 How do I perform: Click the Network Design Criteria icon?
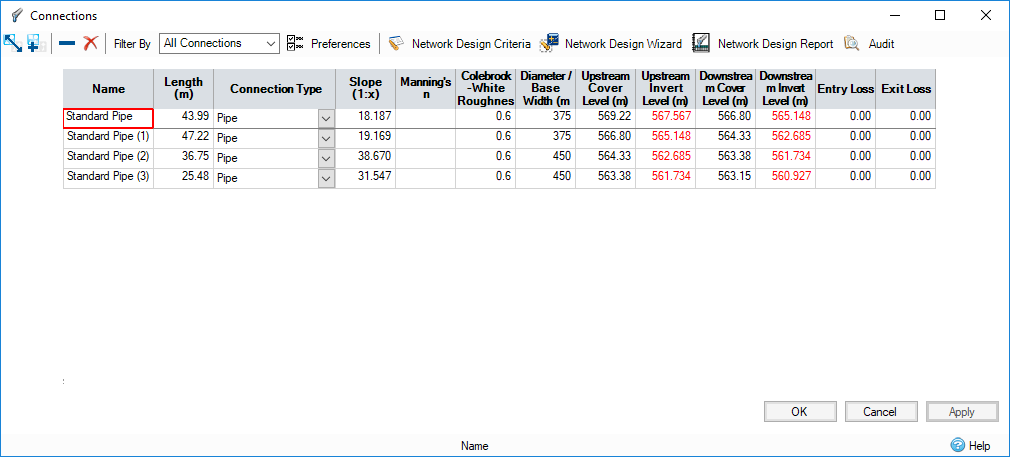(395, 43)
